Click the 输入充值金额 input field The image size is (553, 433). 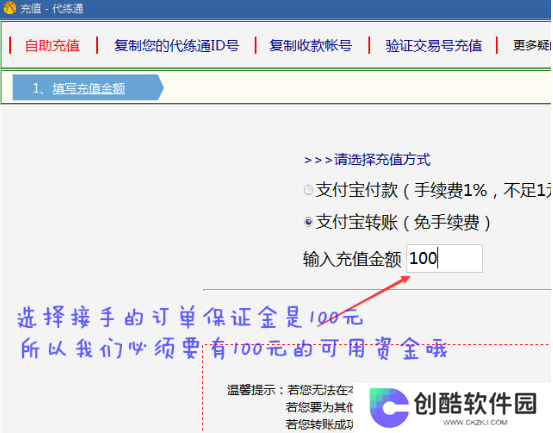pyautogui.click(x=444, y=258)
